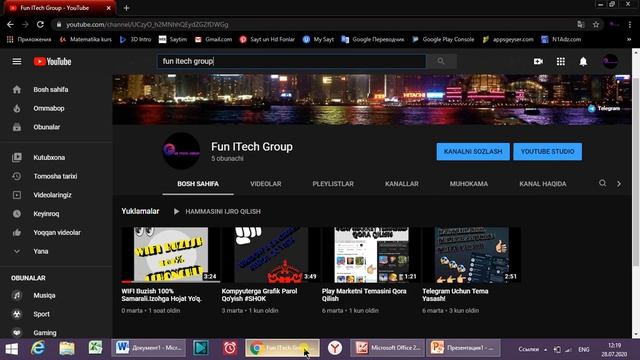640x360 pixels.
Task: Open WIFI Buzish video thumbnail
Action: (171, 255)
